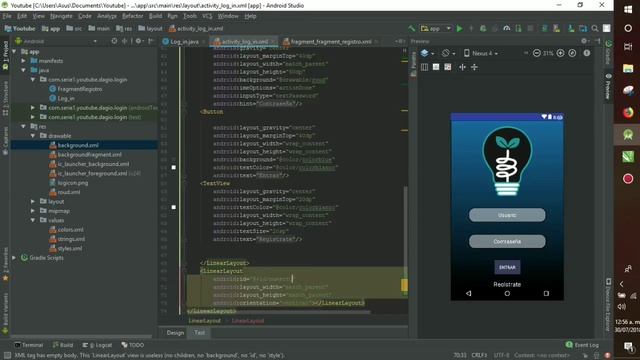The image size is (640, 360).
Task: Click the Make Project hammer icon
Action: coord(411,29)
